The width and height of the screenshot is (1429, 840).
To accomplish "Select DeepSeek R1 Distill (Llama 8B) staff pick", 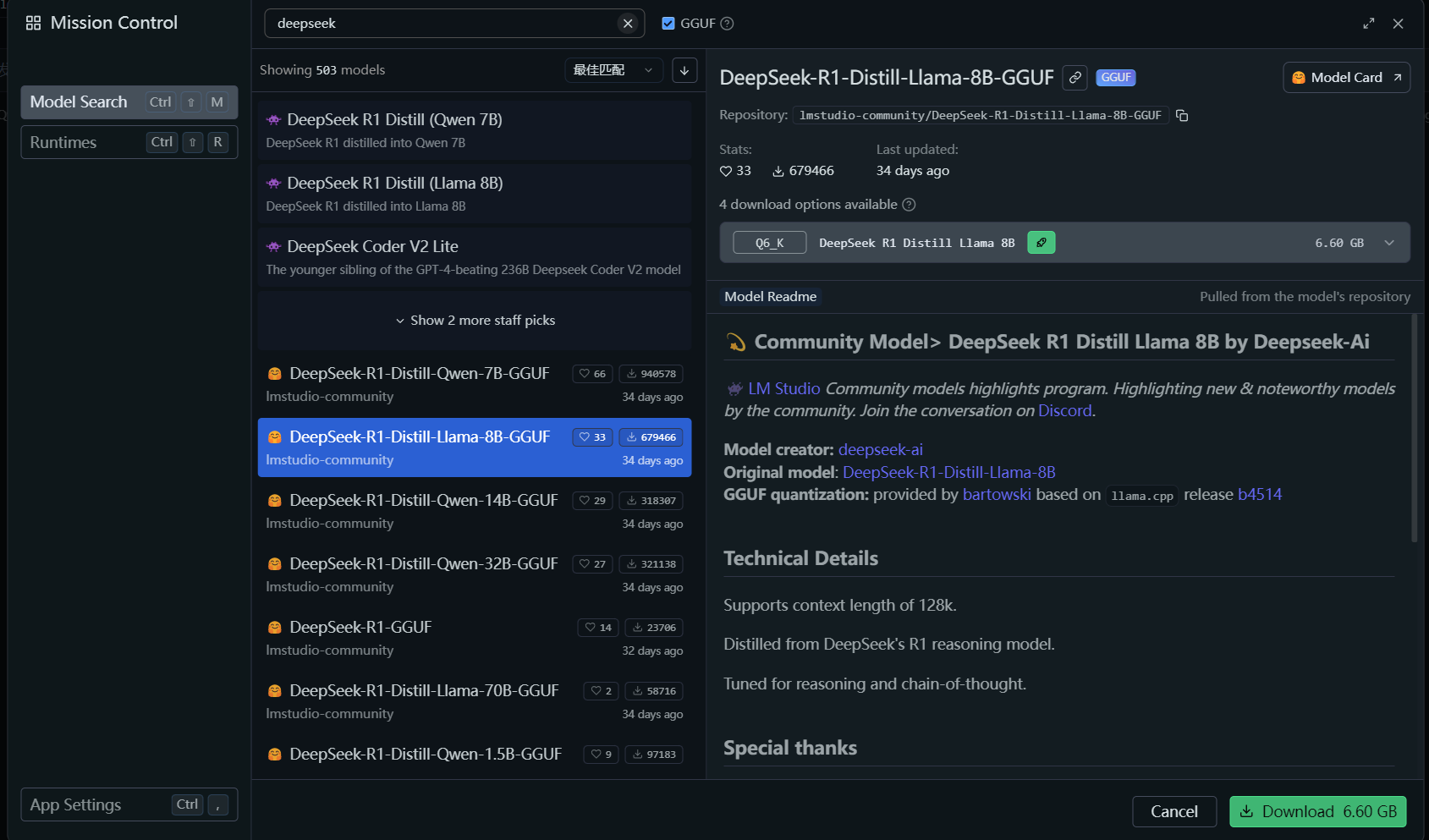I will [x=475, y=194].
